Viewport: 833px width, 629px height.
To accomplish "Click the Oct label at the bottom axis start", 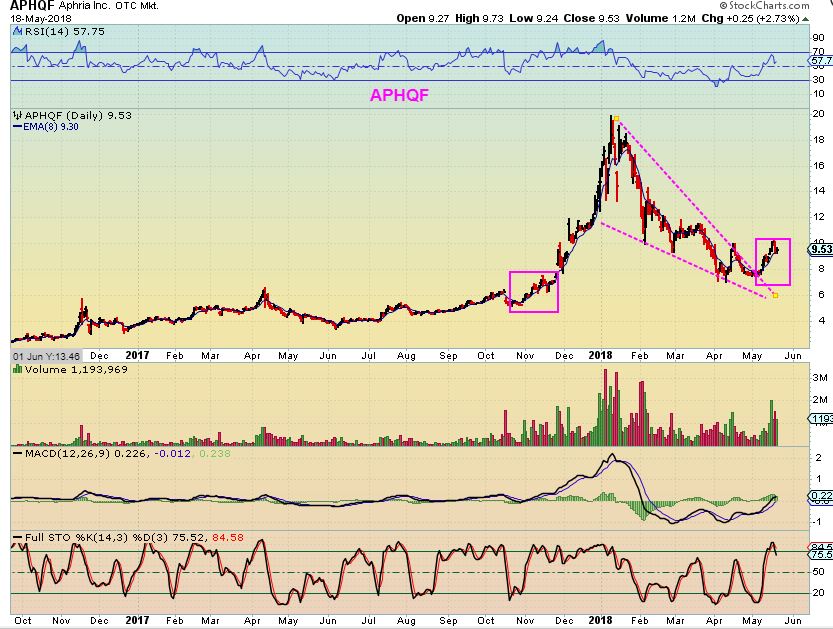I will coord(22,620).
